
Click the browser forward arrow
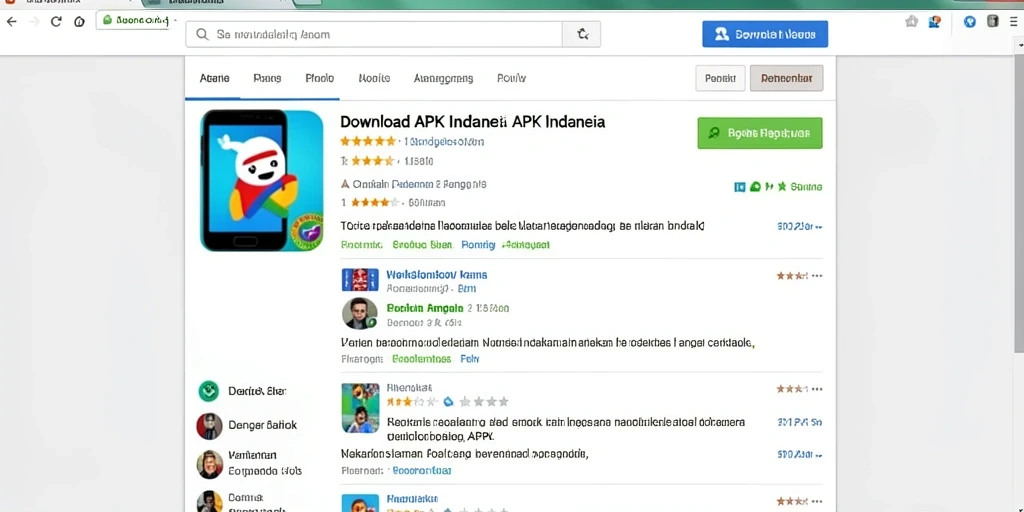(34, 22)
